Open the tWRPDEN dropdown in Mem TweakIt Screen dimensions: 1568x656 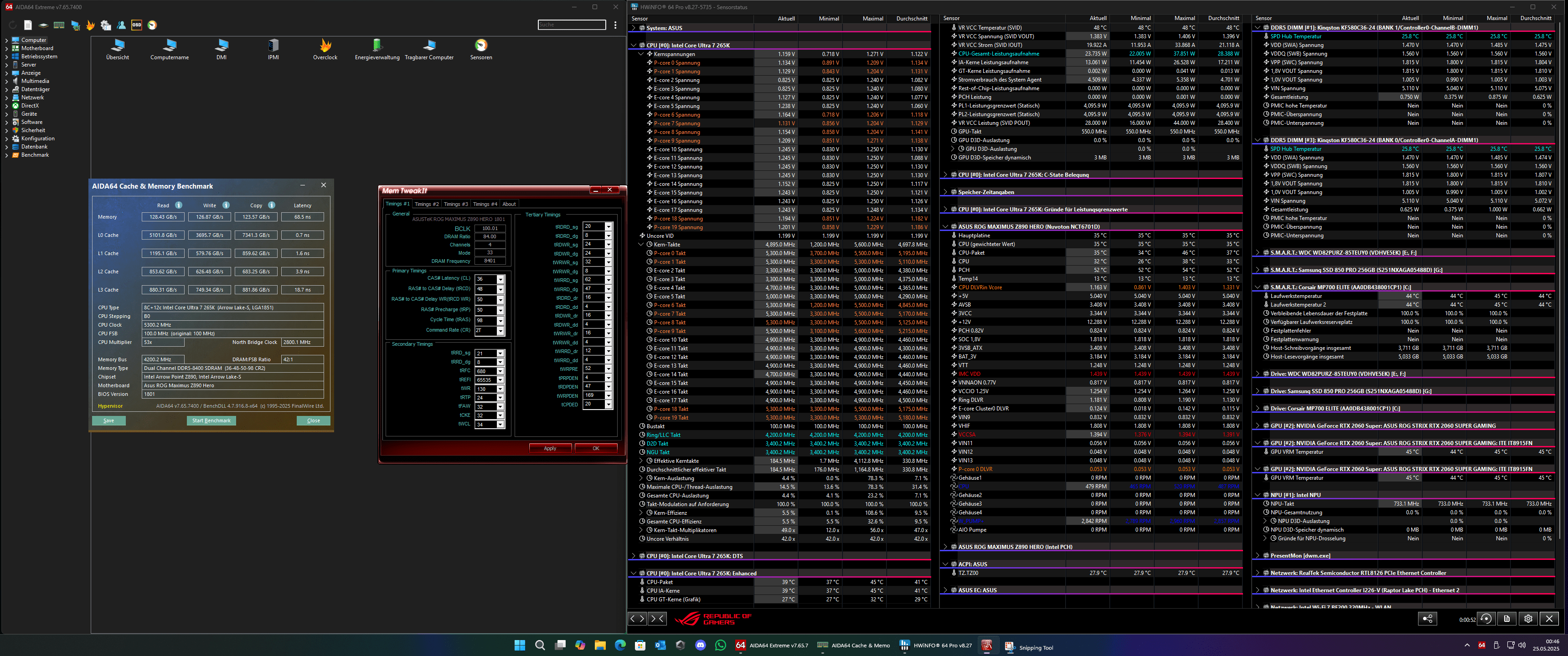coord(608,395)
